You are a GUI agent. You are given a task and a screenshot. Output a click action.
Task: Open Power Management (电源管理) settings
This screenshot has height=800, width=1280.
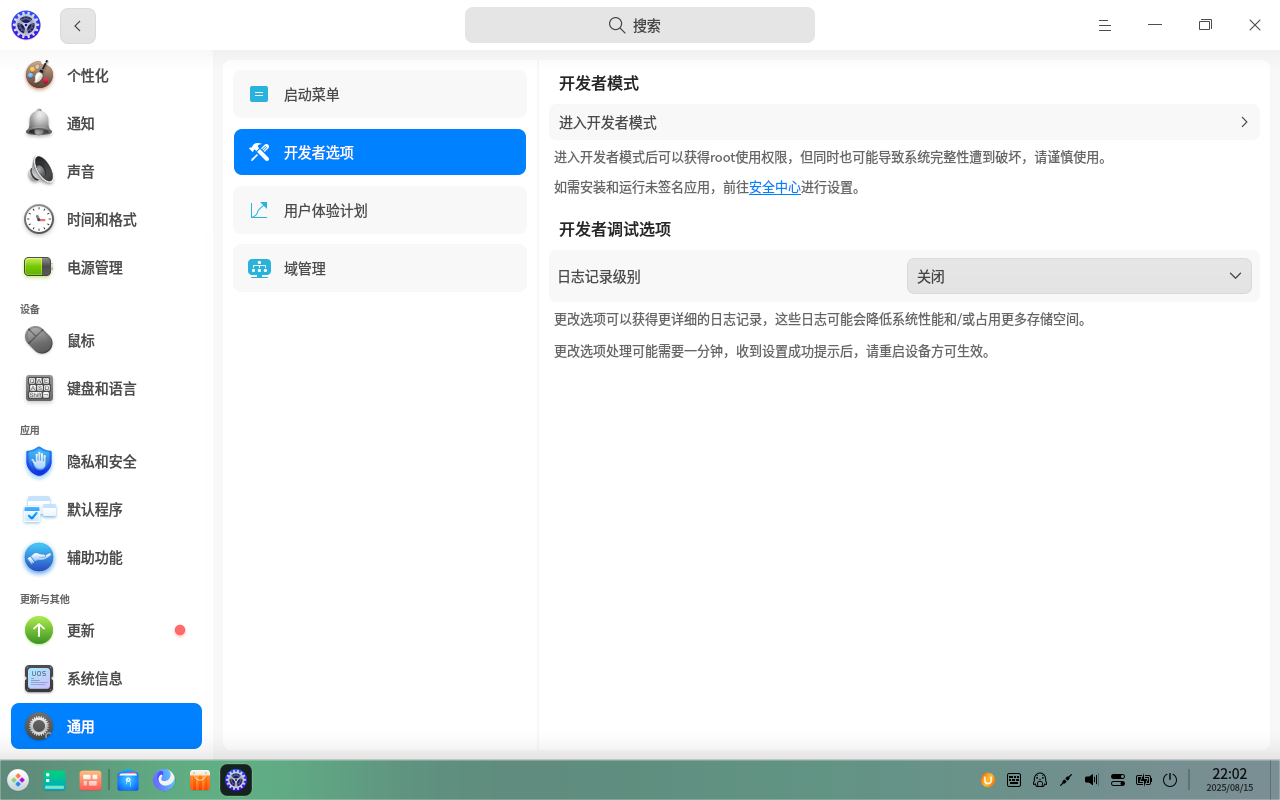coord(94,268)
